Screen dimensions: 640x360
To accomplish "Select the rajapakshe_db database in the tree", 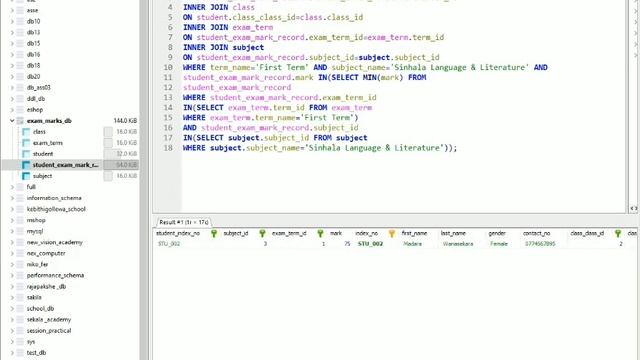I will 47,286.
